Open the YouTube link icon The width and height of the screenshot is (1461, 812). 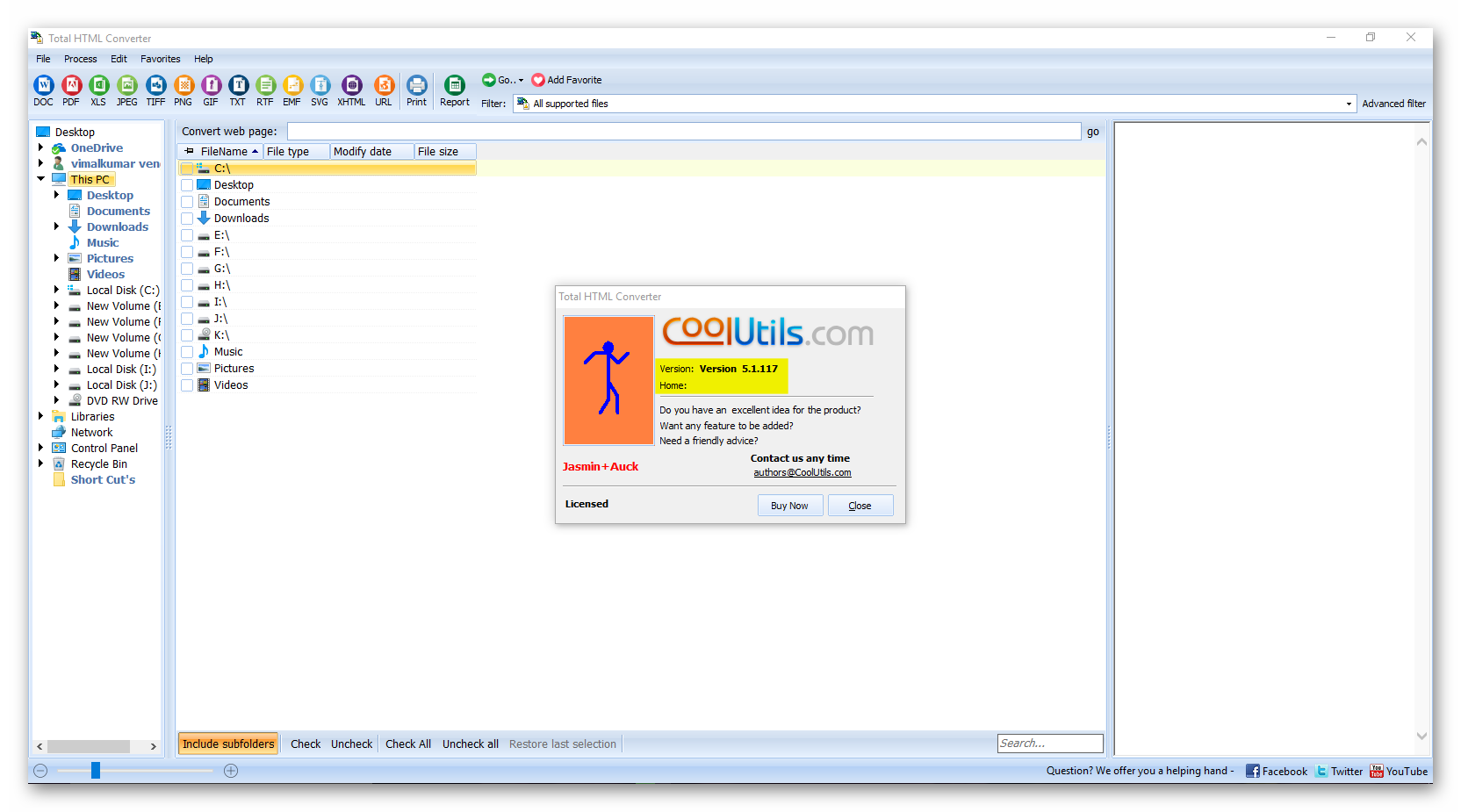(1377, 771)
